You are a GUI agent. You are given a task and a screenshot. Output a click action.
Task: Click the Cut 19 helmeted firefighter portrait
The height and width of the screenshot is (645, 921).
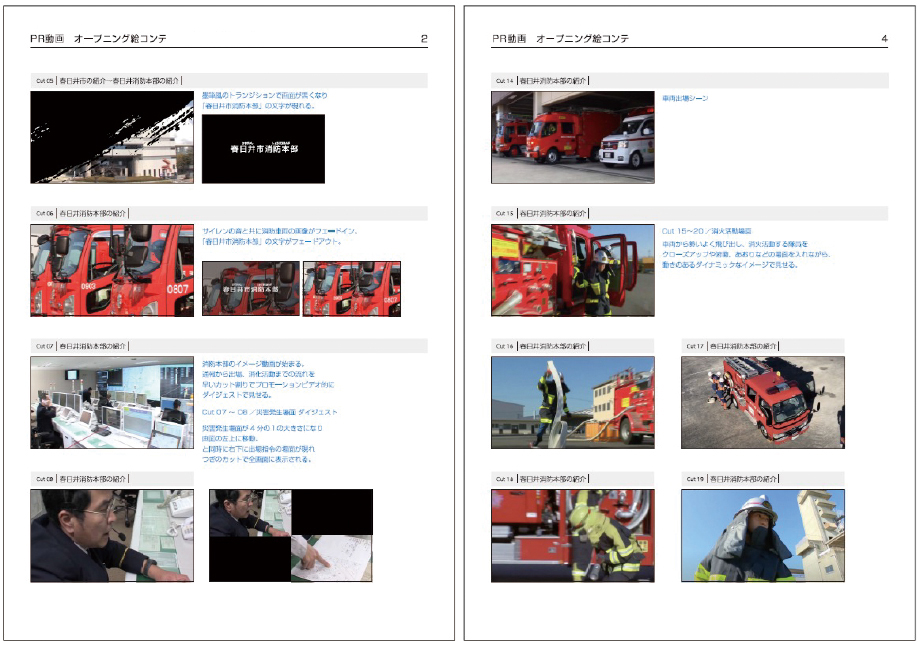click(x=762, y=535)
